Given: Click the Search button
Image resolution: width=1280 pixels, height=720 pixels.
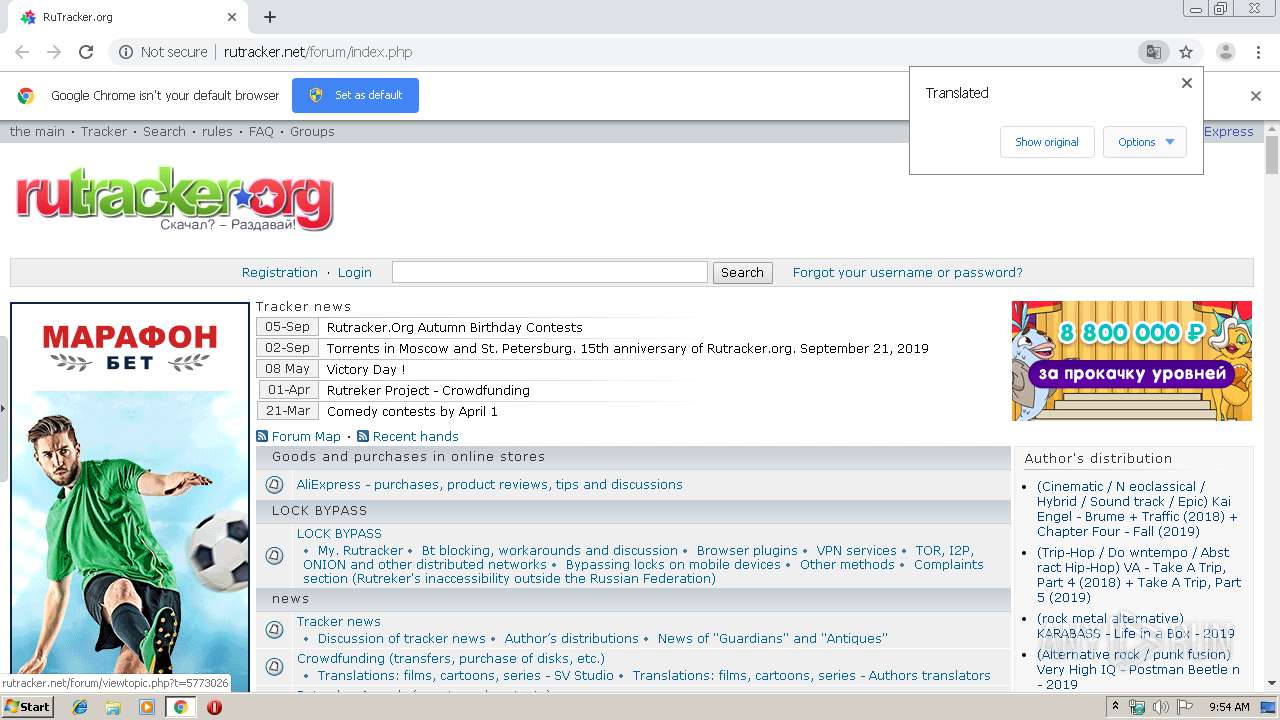Looking at the screenshot, I should tap(742, 272).
